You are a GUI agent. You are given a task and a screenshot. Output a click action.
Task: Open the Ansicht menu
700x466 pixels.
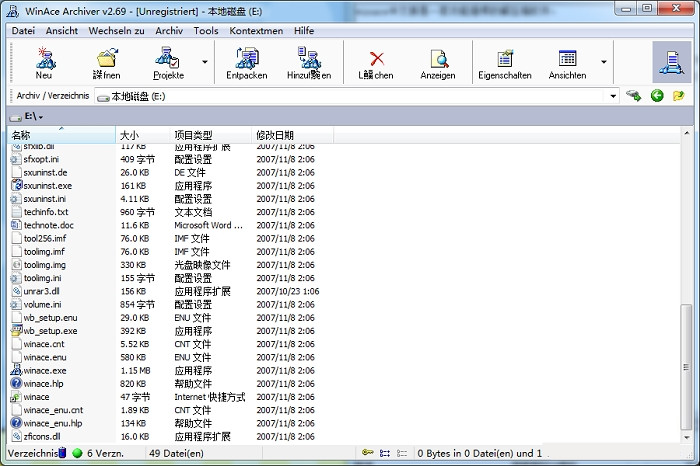(62, 31)
